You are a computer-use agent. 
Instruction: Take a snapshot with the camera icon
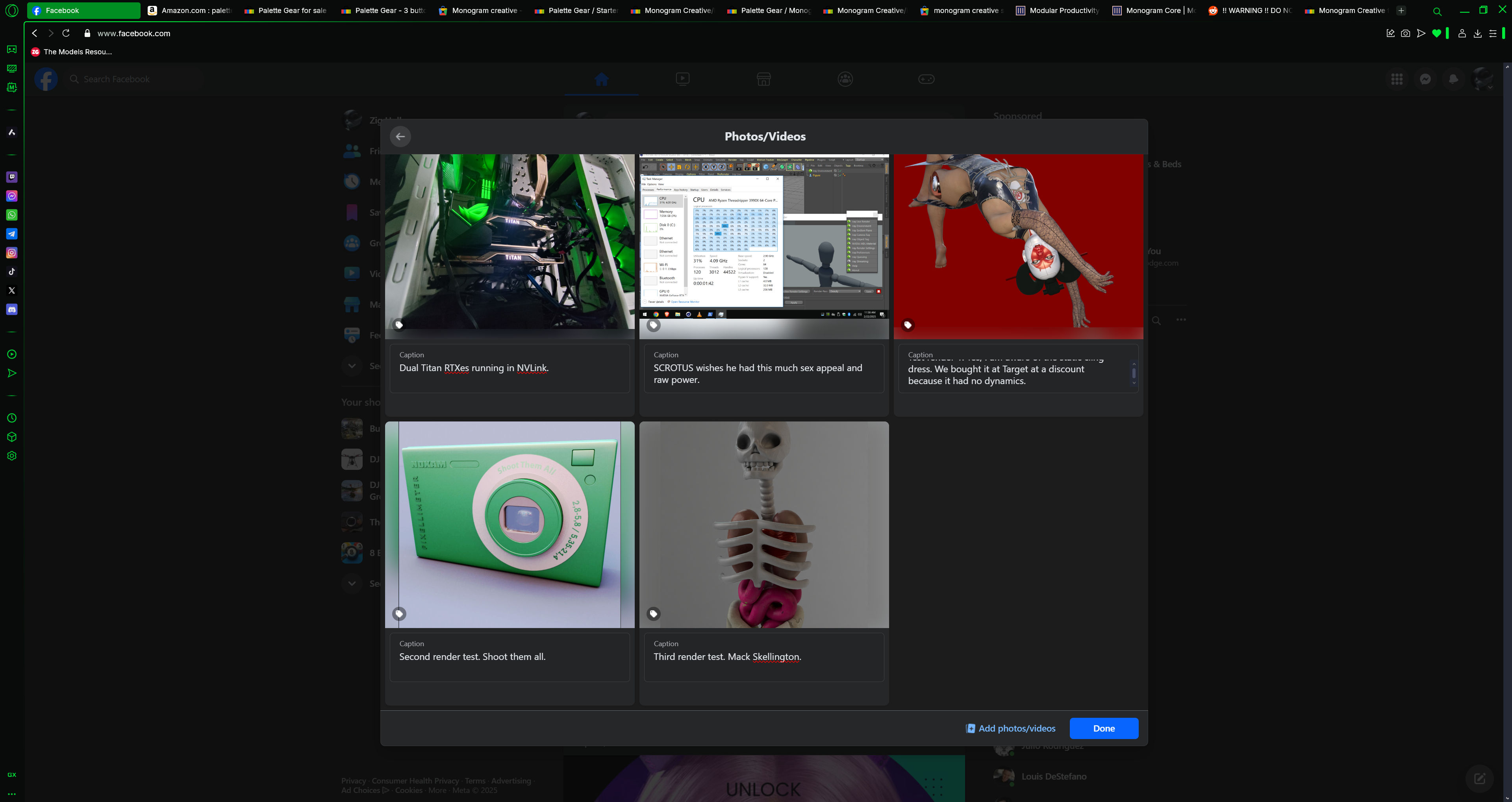1405,33
